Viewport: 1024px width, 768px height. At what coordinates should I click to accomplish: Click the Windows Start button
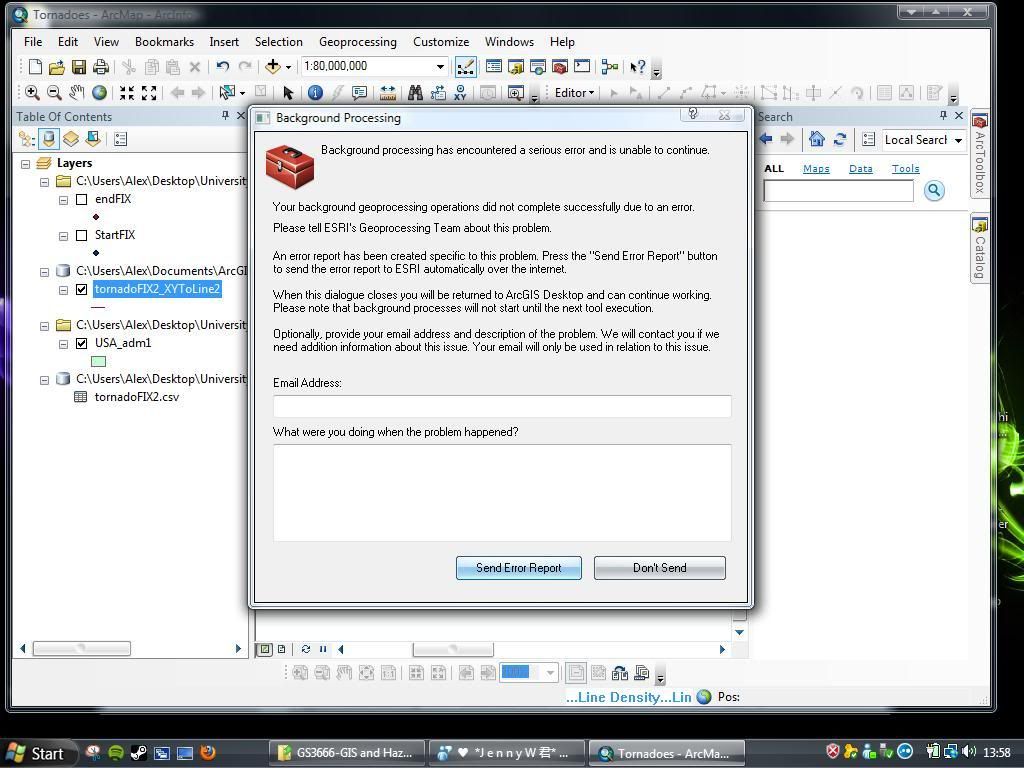[x=37, y=754]
